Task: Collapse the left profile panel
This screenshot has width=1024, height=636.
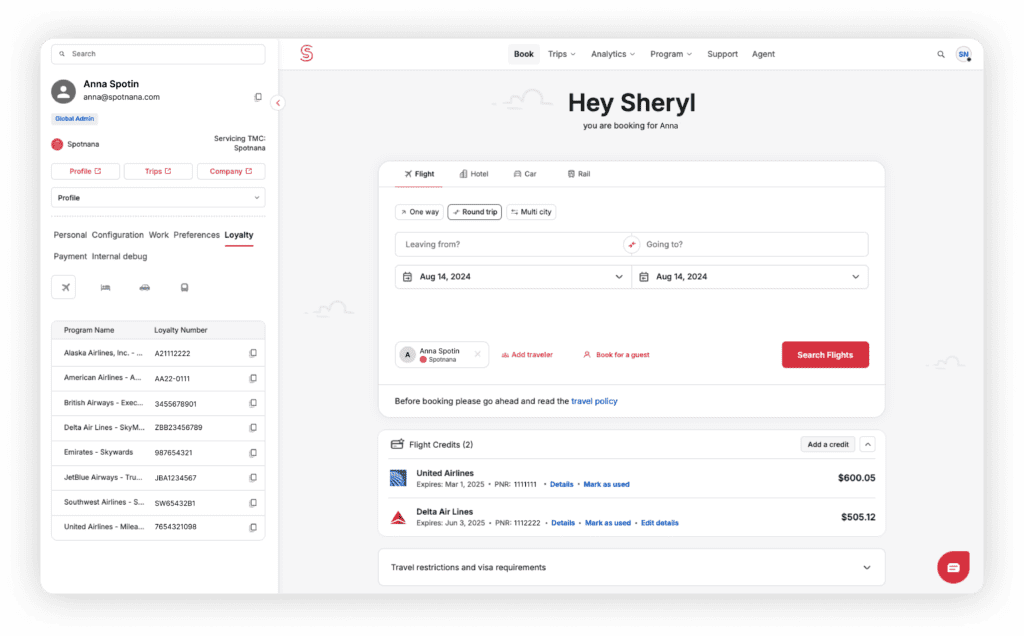Action: pyautogui.click(x=277, y=103)
